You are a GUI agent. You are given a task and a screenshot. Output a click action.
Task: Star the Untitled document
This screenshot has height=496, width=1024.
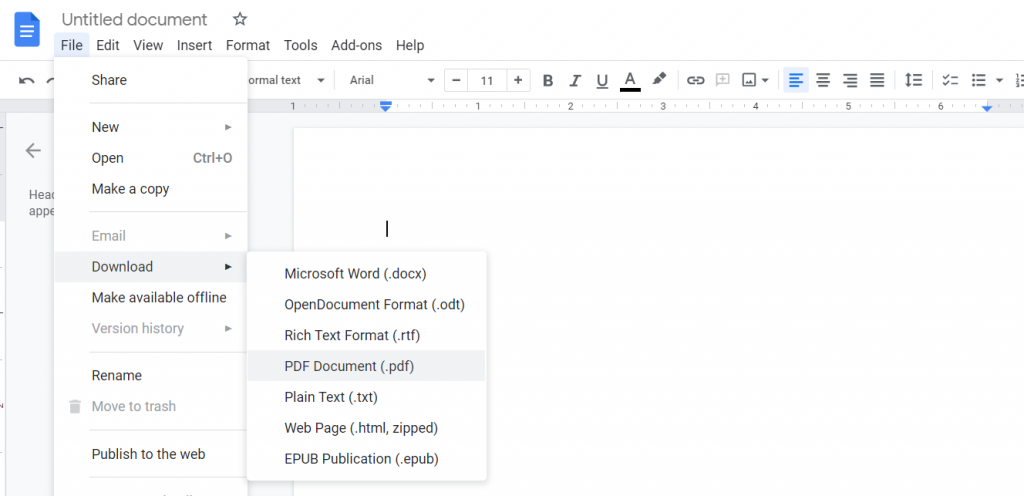tap(239, 19)
